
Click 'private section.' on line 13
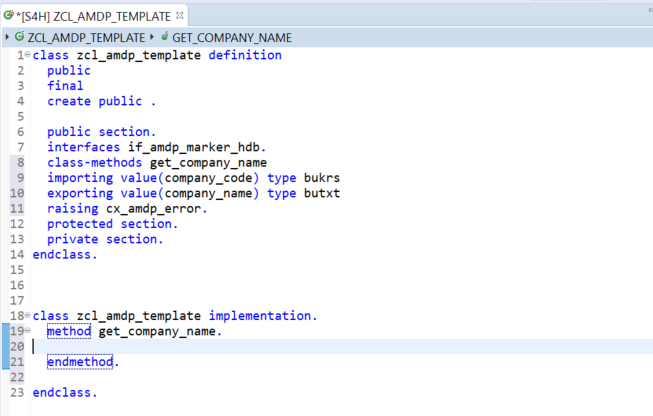(105, 239)
